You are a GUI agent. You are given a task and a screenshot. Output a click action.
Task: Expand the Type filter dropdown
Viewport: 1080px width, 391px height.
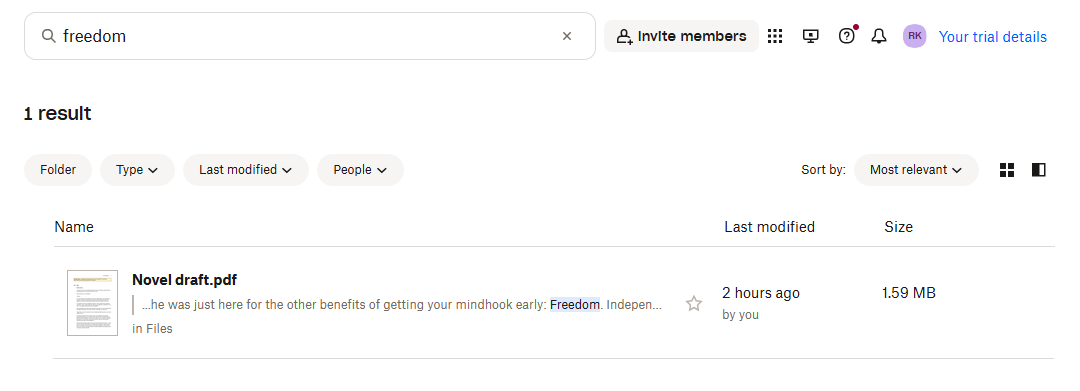click(137, 170)
